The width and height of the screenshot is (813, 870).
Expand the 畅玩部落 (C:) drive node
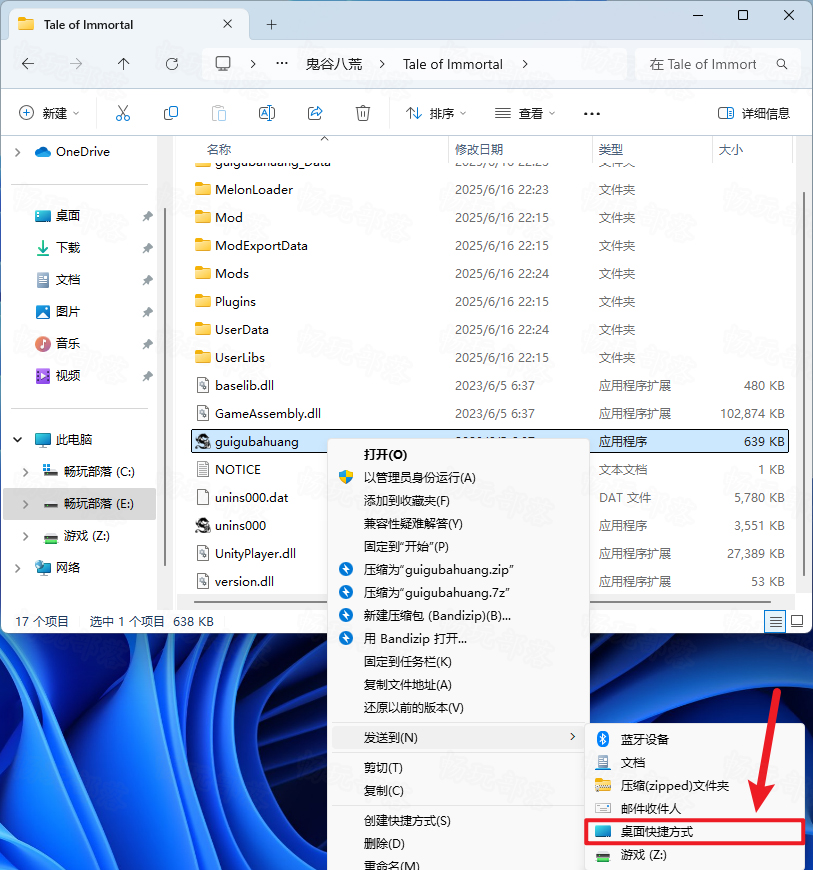click(26, 472)
